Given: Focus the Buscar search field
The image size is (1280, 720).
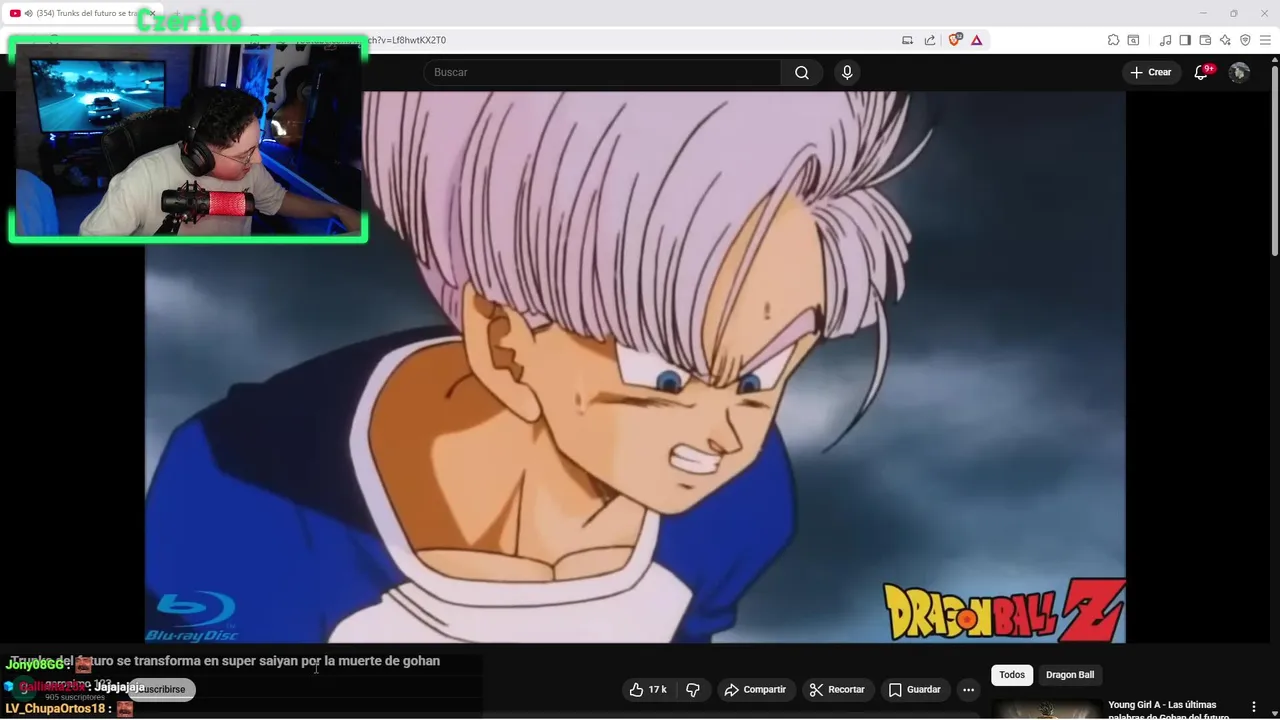Looking at the screenshot, I should pyautogui.click(x=602, y=72).
